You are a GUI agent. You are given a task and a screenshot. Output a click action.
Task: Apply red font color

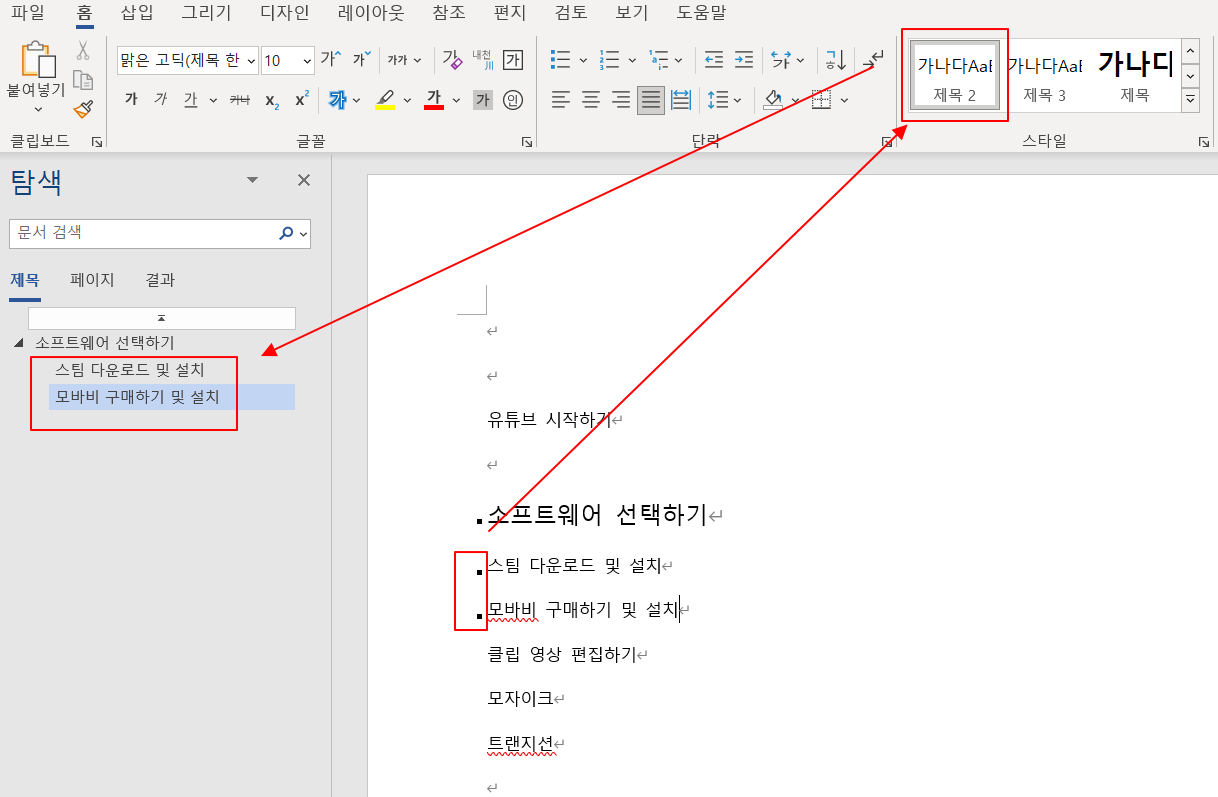tap(434, 100)
